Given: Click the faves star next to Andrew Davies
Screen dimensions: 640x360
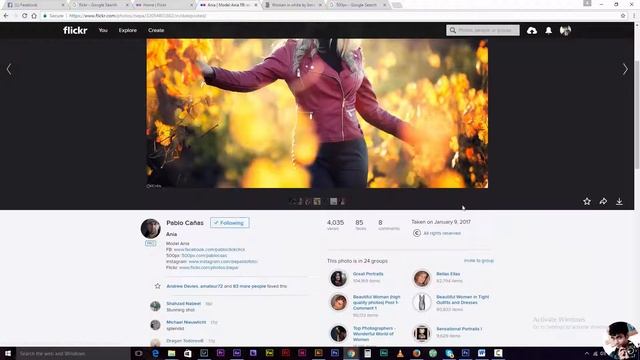Looking at the screenshot, I should point(158,286).
